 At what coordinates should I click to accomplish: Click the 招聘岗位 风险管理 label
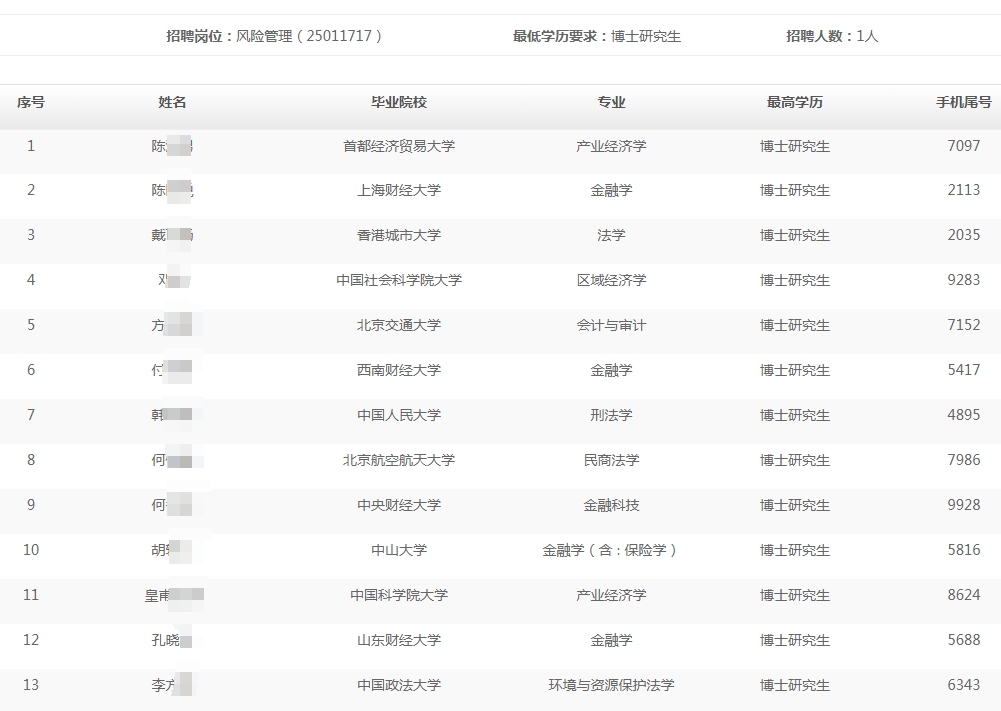click(x=274, y=36)
